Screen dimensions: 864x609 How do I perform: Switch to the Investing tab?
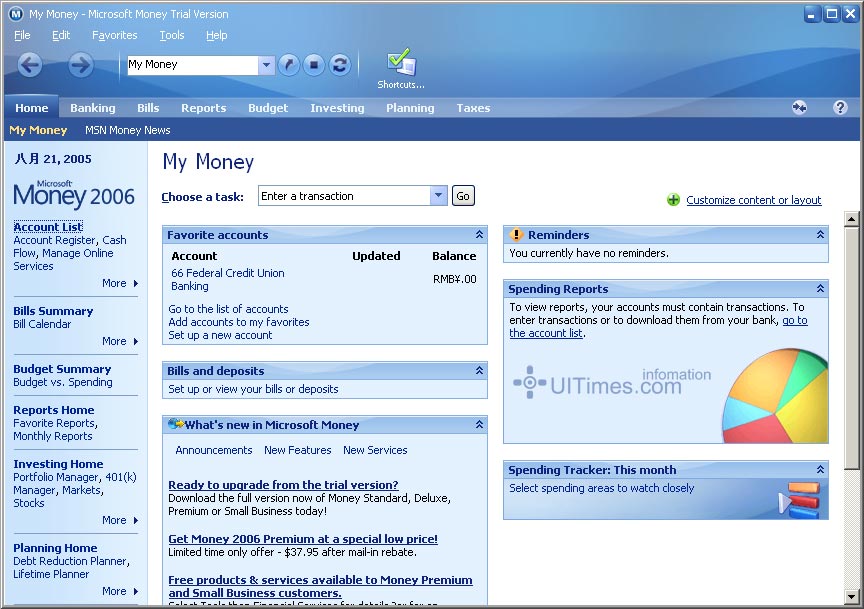337,108
